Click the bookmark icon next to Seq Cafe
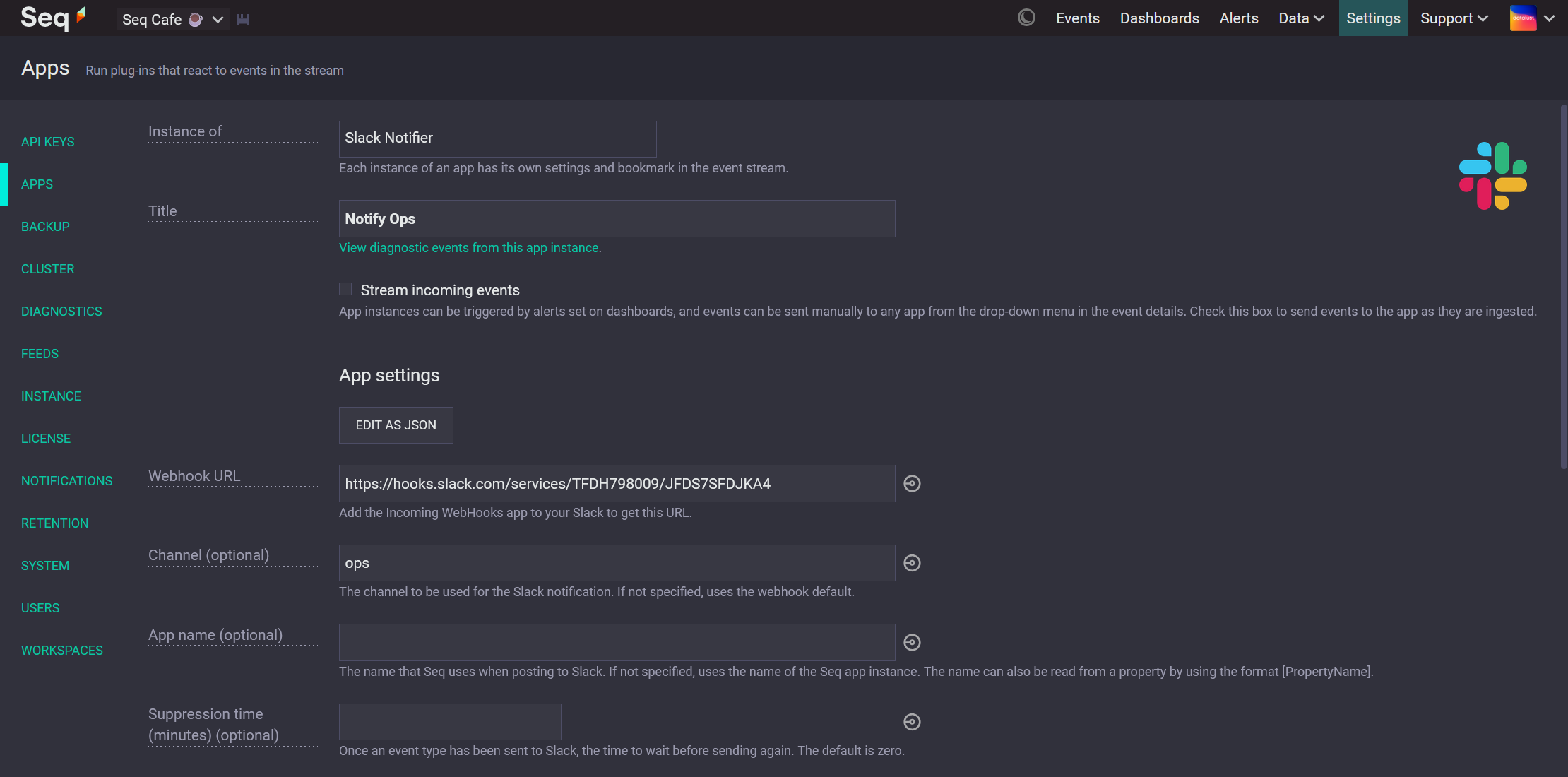The width and height of the screenshot is (1568, 777). click(x=243, y=18)
